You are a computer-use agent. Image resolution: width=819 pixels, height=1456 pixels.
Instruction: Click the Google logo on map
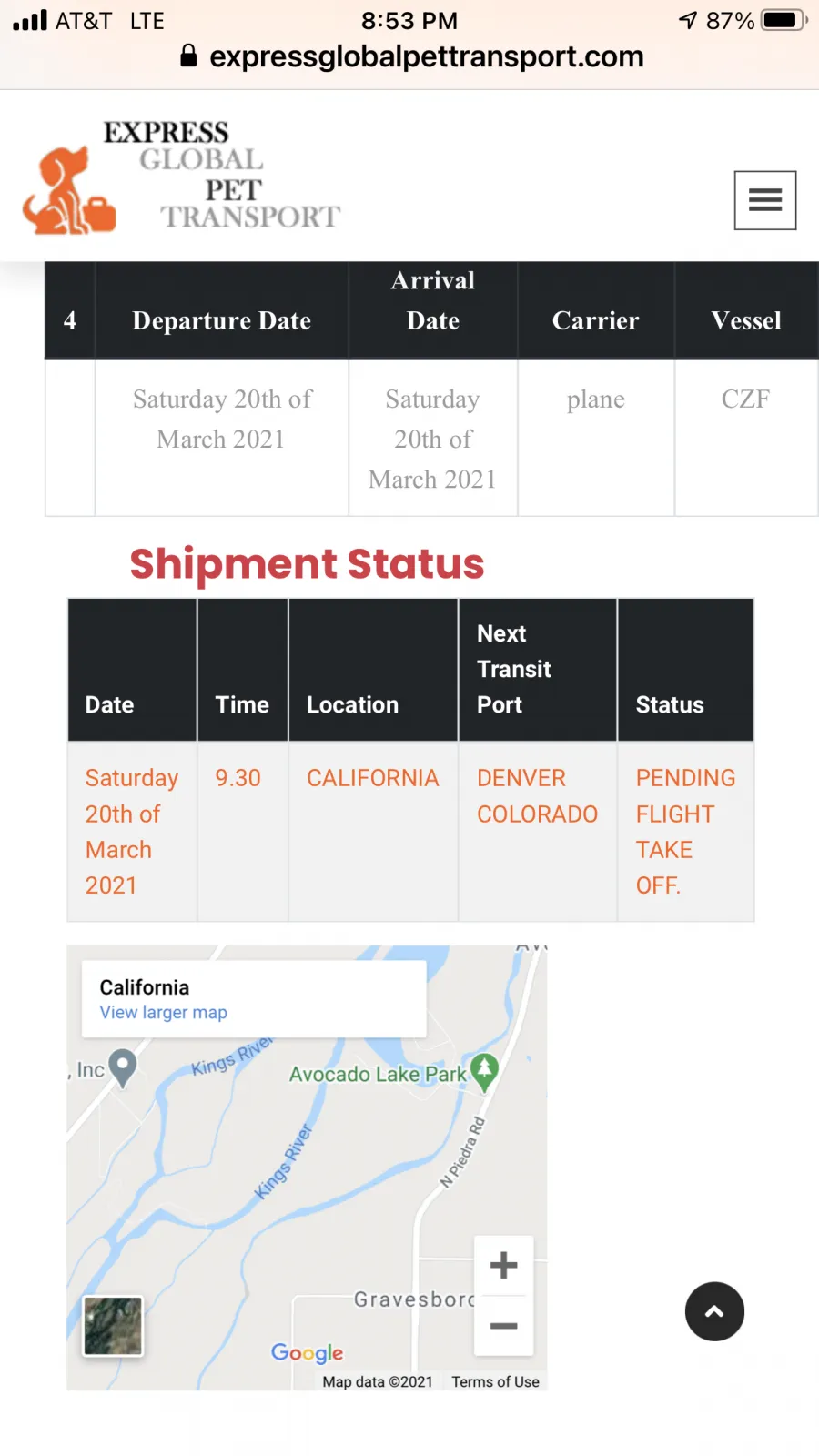point(308,1353)
